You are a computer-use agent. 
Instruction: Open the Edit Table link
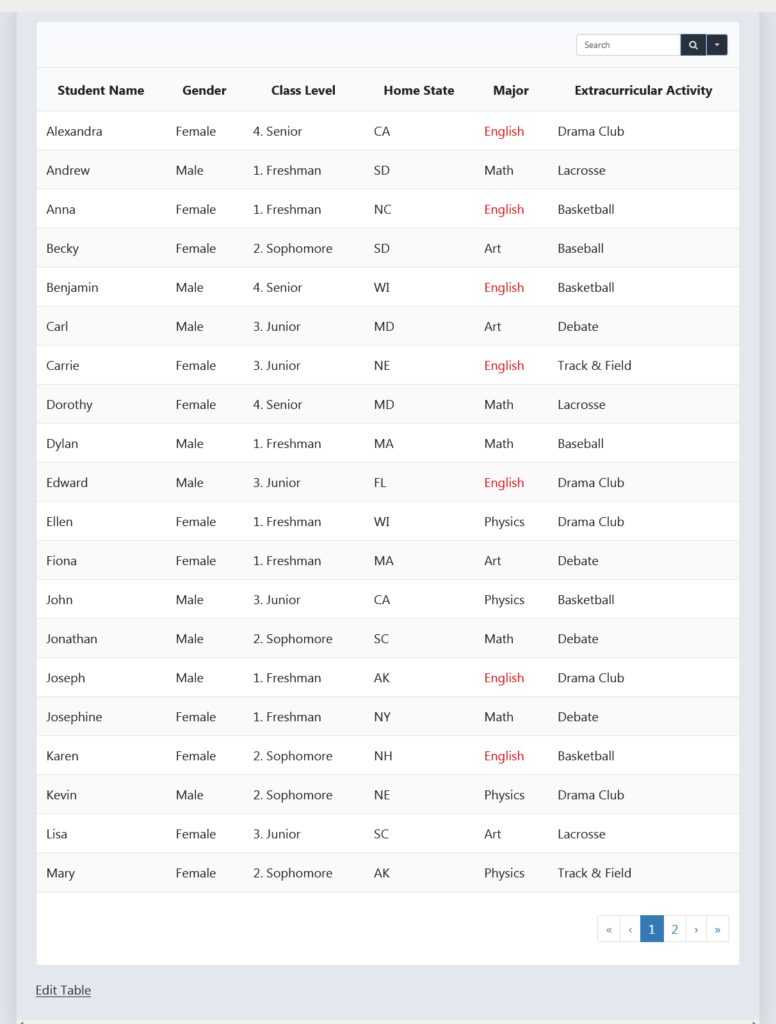click(62, 990)
